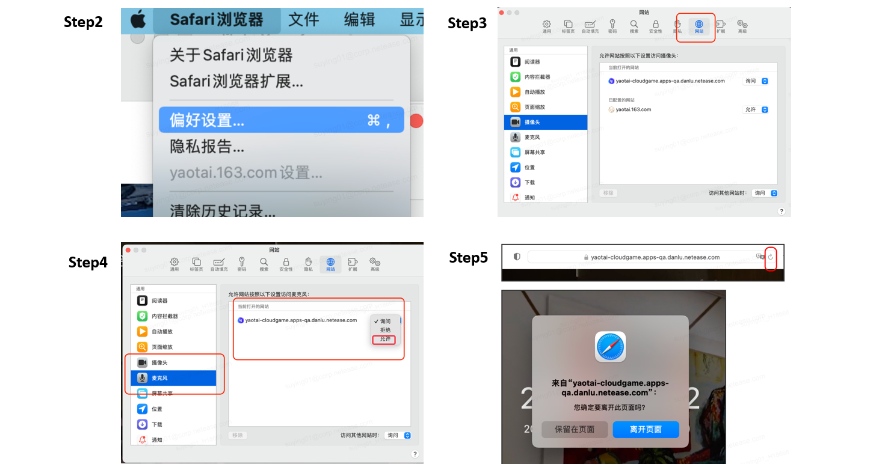The image size is (886, 472).
Task: Select 麦克风 microphone row in Step3 sidebar
Action: (x=545, y=137)
